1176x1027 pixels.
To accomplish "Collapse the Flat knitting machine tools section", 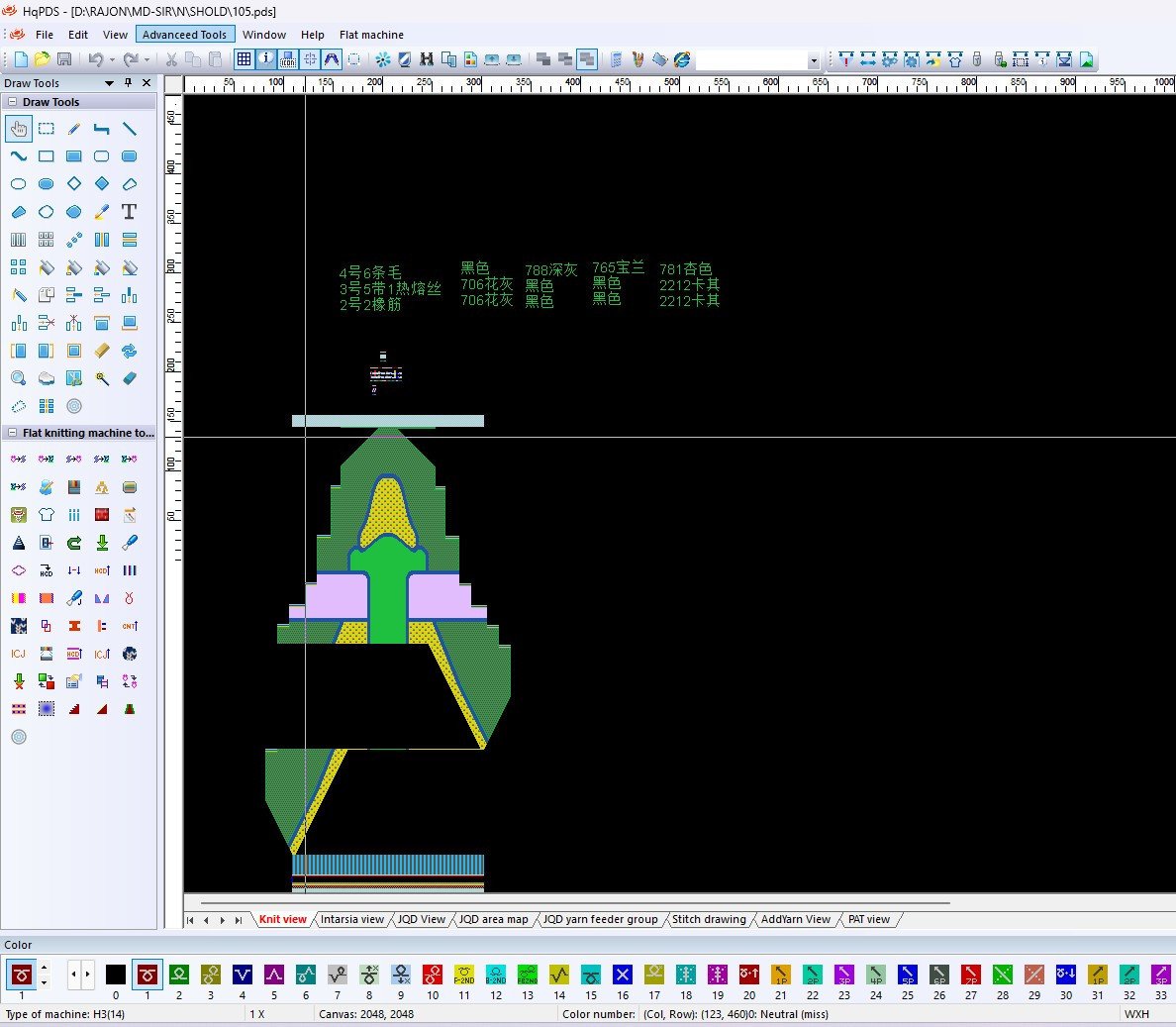I will tap(13, 433).
